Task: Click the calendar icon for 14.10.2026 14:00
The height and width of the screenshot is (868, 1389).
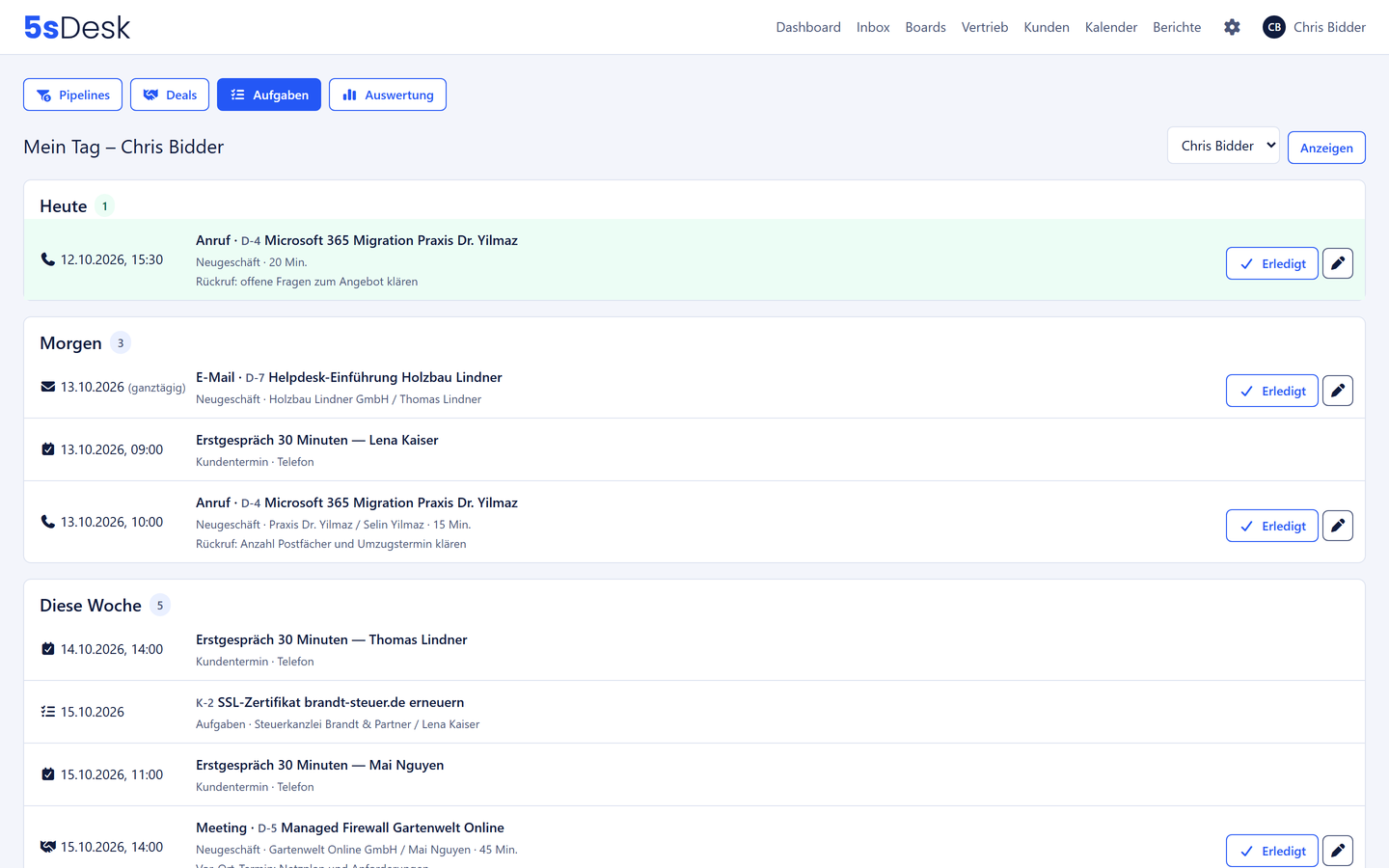Action: click(x=47, y=649)
